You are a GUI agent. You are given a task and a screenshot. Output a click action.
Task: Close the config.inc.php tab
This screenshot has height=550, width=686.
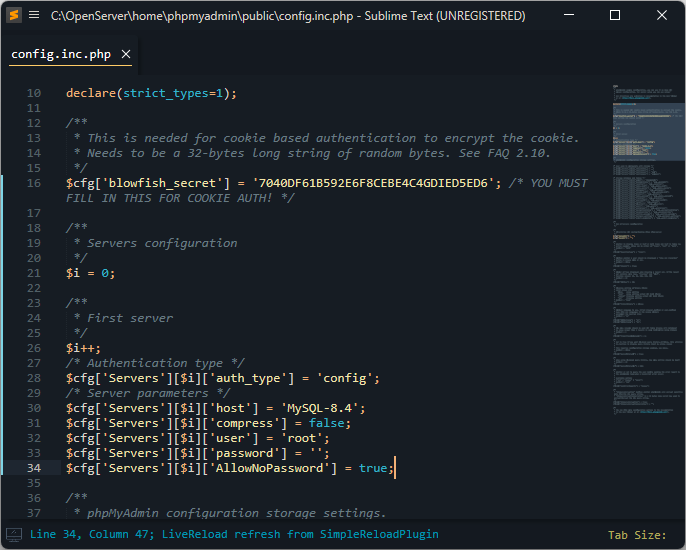[x=126, y=55]
